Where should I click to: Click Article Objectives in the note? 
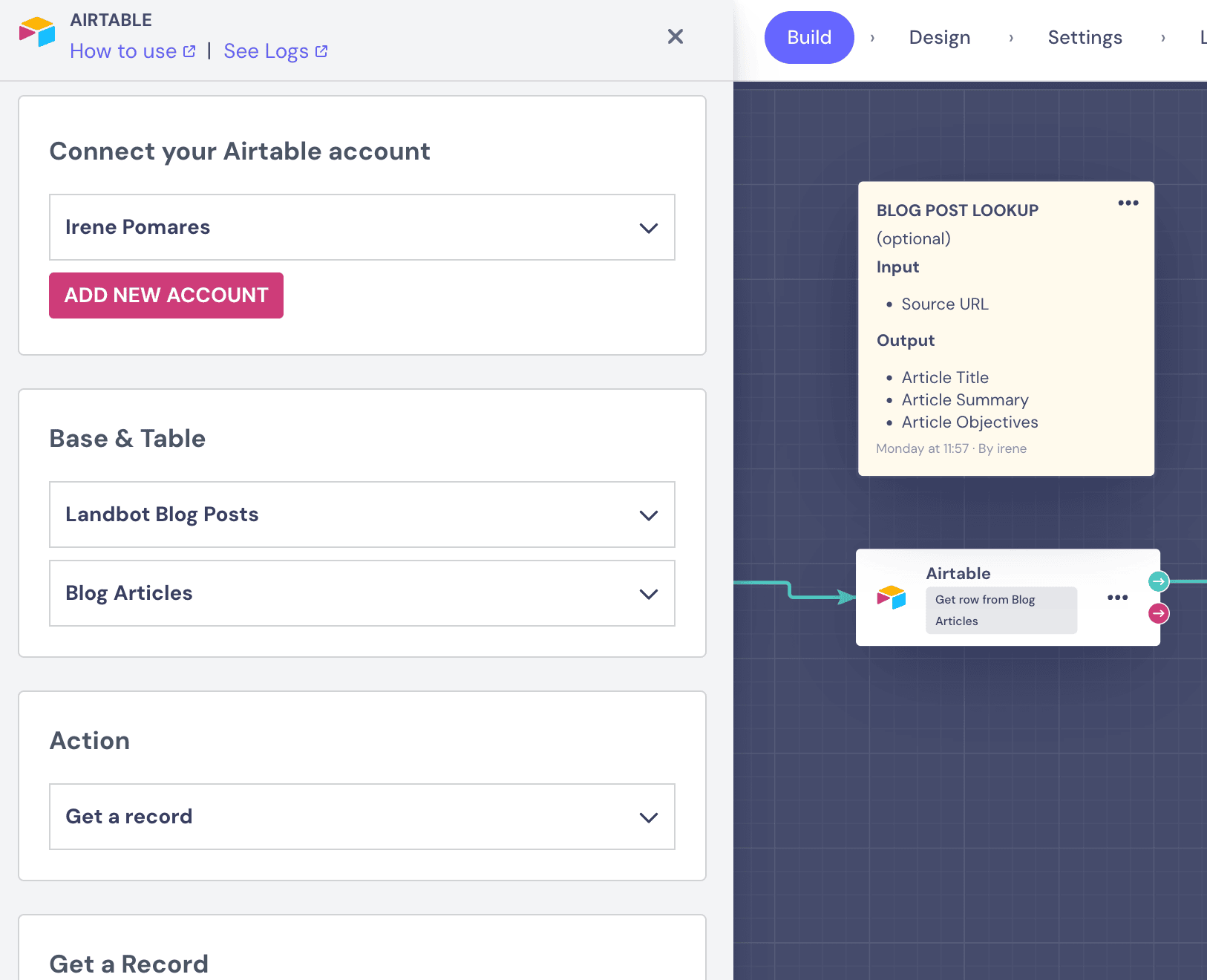pyautogui.click(x=969, y=422)
